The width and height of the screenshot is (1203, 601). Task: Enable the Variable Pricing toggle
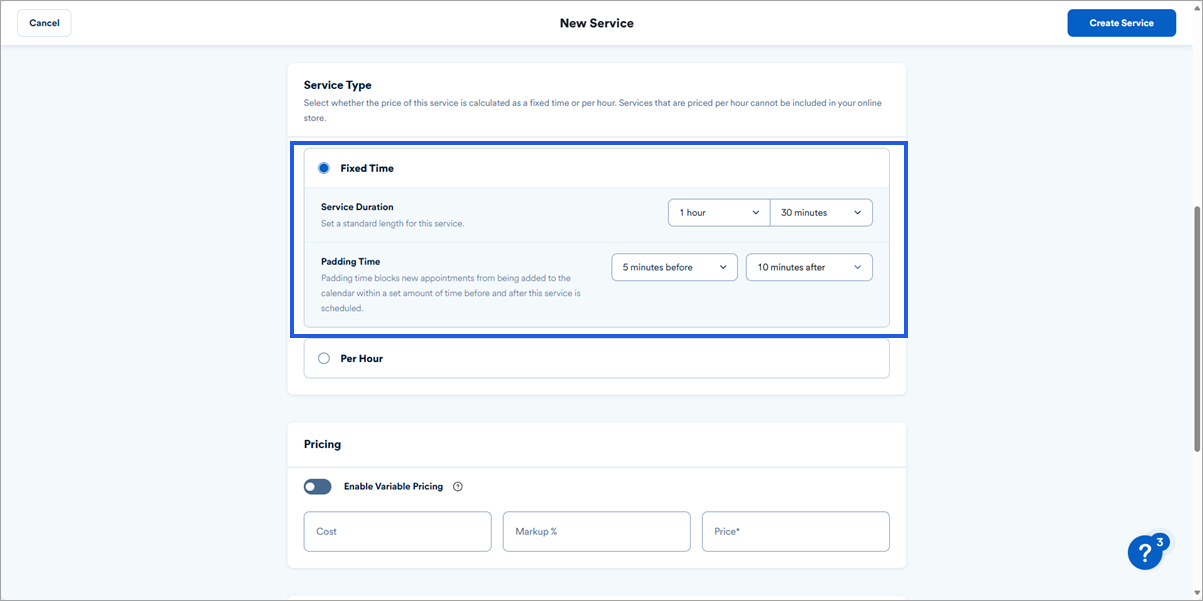[317, 486]
